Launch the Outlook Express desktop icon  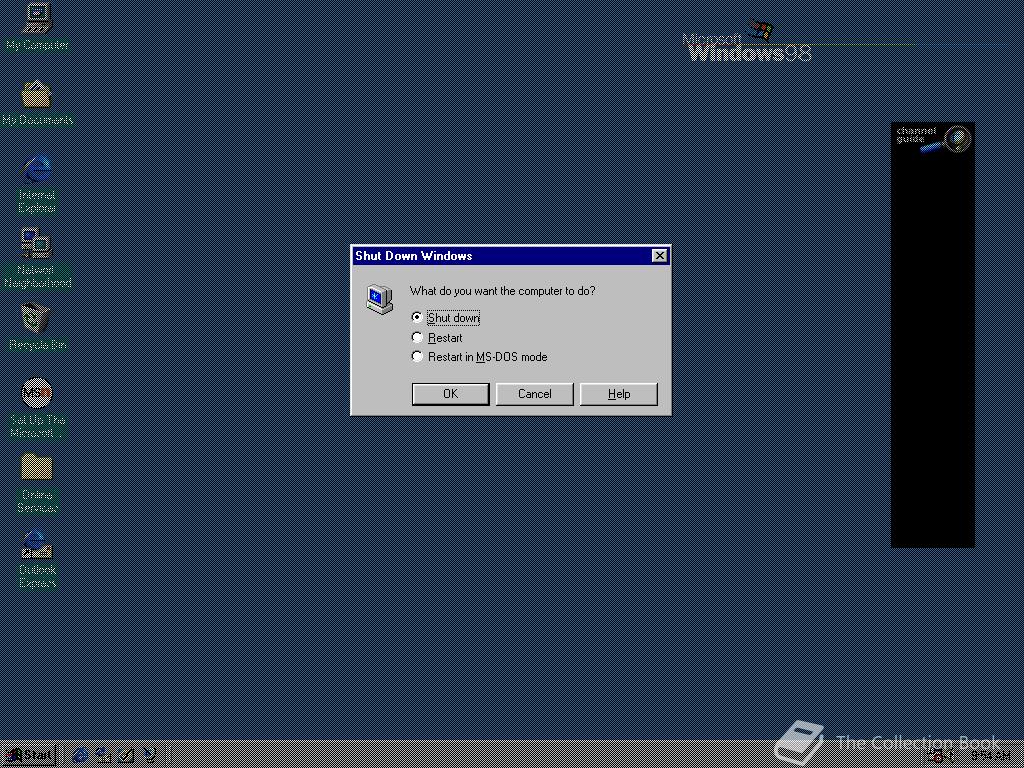pos(37,558)
